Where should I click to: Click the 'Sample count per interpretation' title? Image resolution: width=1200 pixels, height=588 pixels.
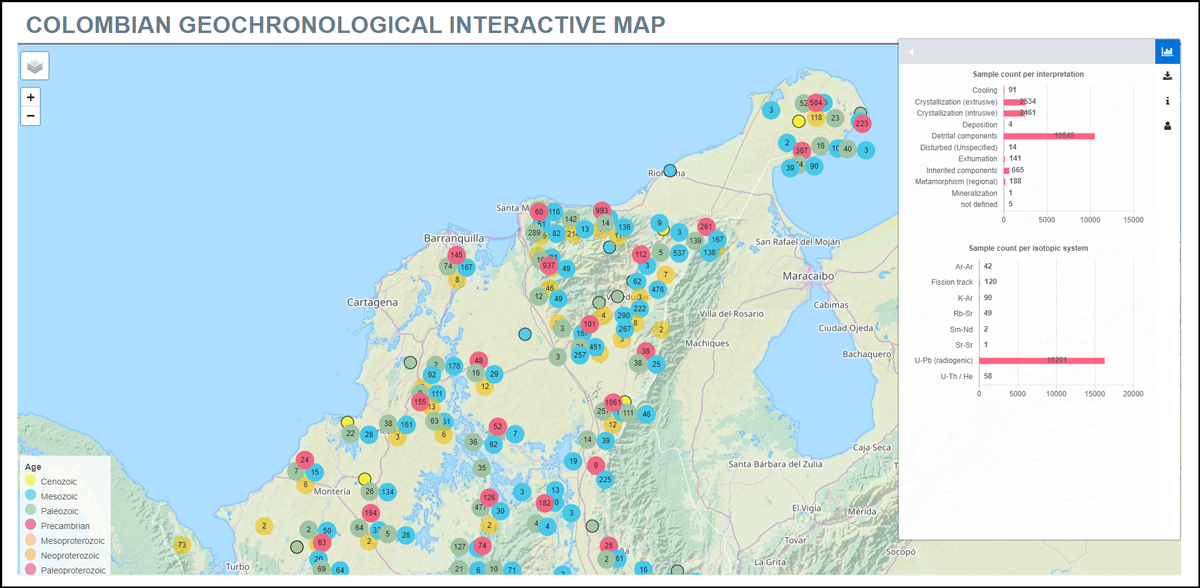tap(1028, 74)
